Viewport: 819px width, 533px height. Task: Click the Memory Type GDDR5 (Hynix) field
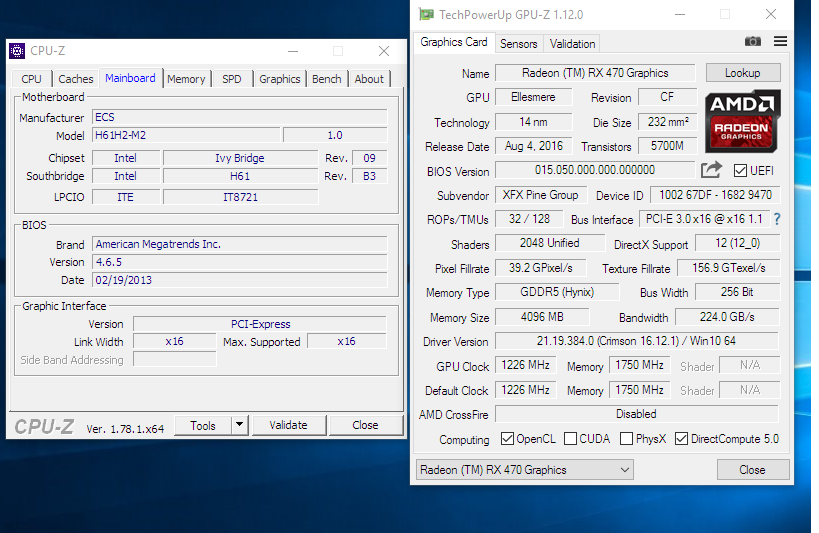click(x=557, y=292)
